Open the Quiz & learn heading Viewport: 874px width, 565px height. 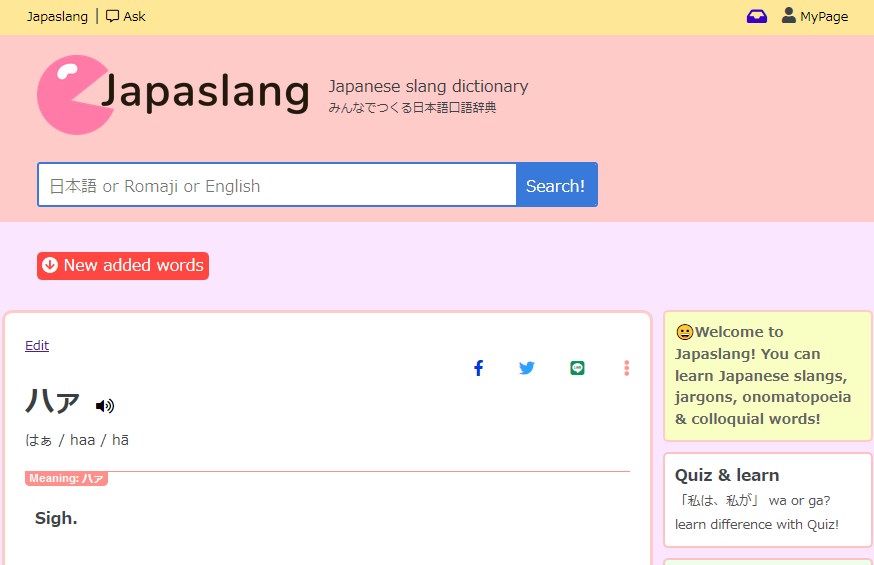point(726,475)
